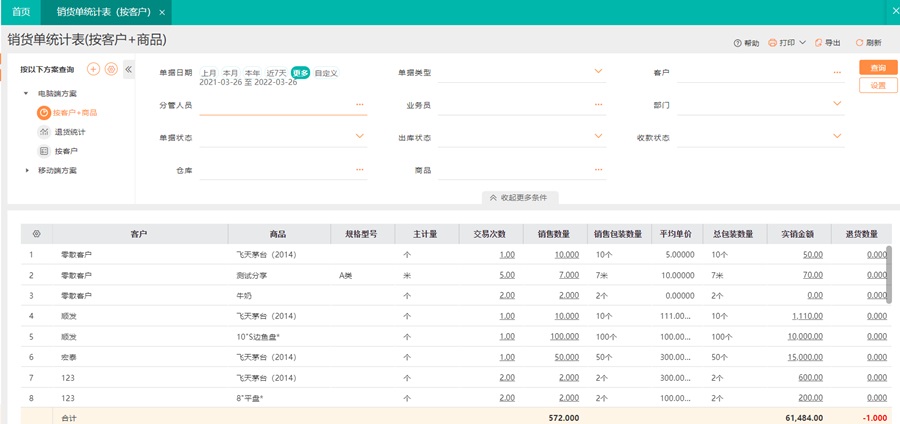
Task: Select the 按客户 scheme icon
Action: [x=44, y=151]
